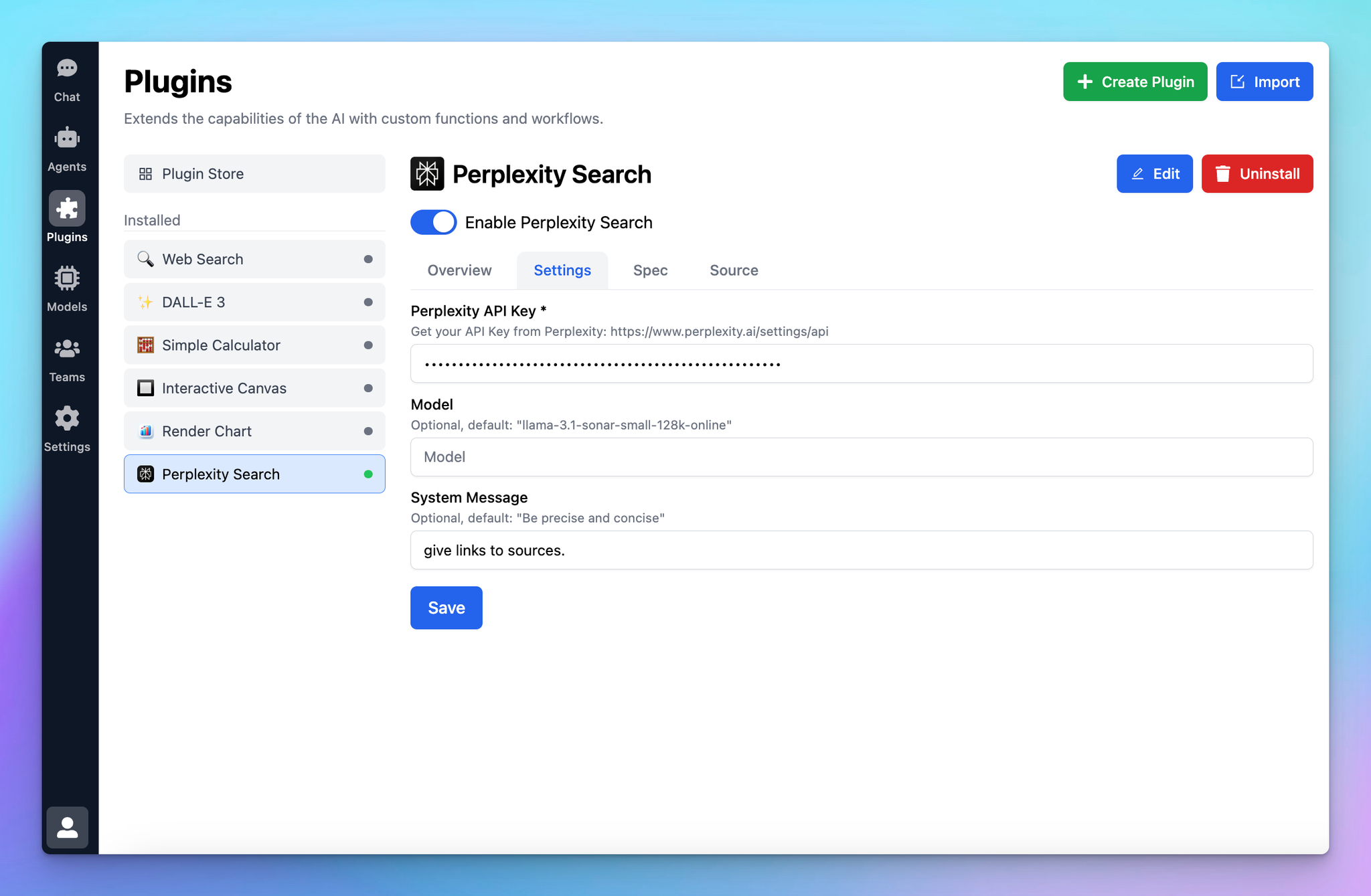Click the Render Chart bar icon
The image size is (1371, 896).
click(145, 431)
